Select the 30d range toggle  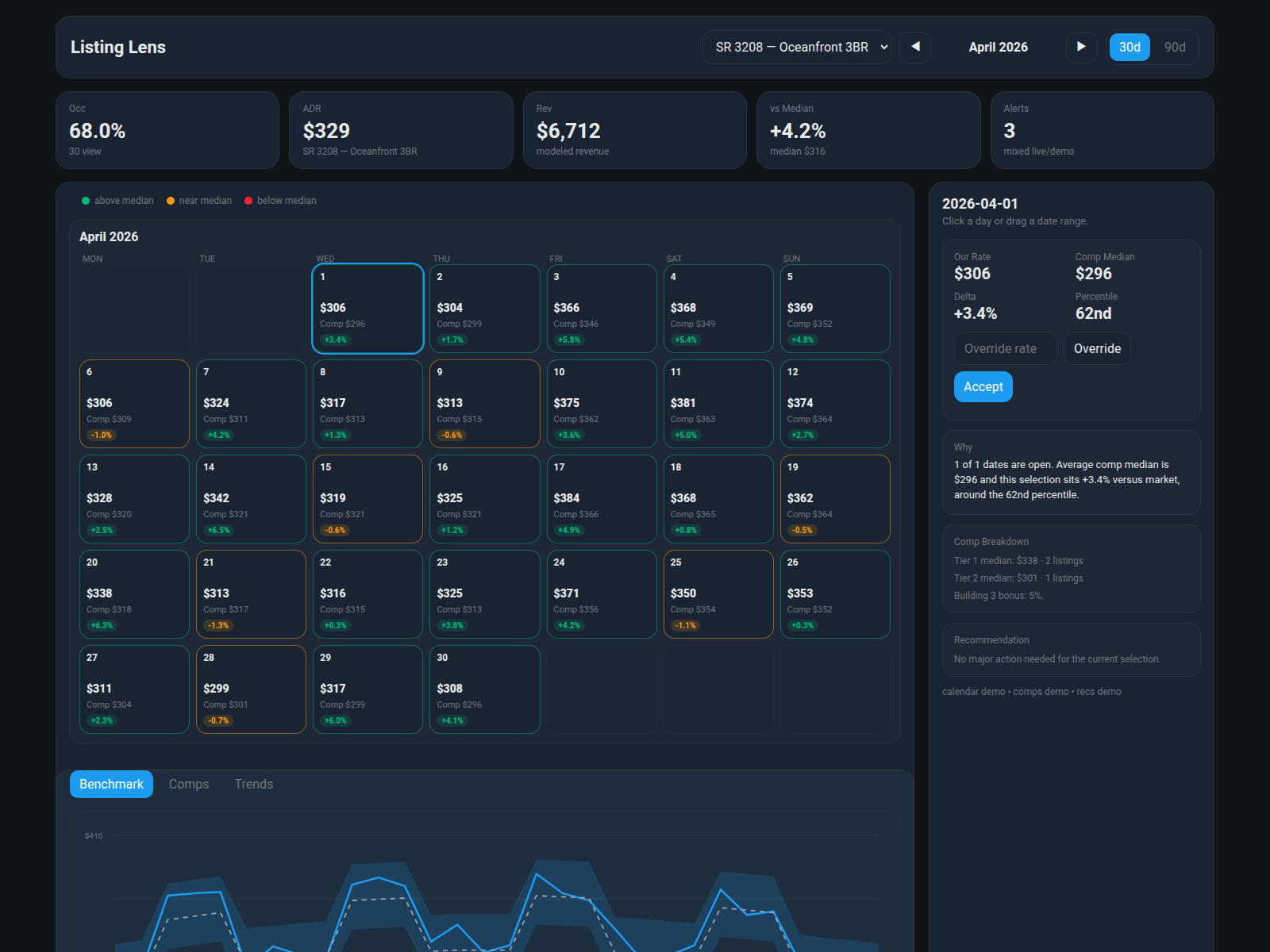1130,47
